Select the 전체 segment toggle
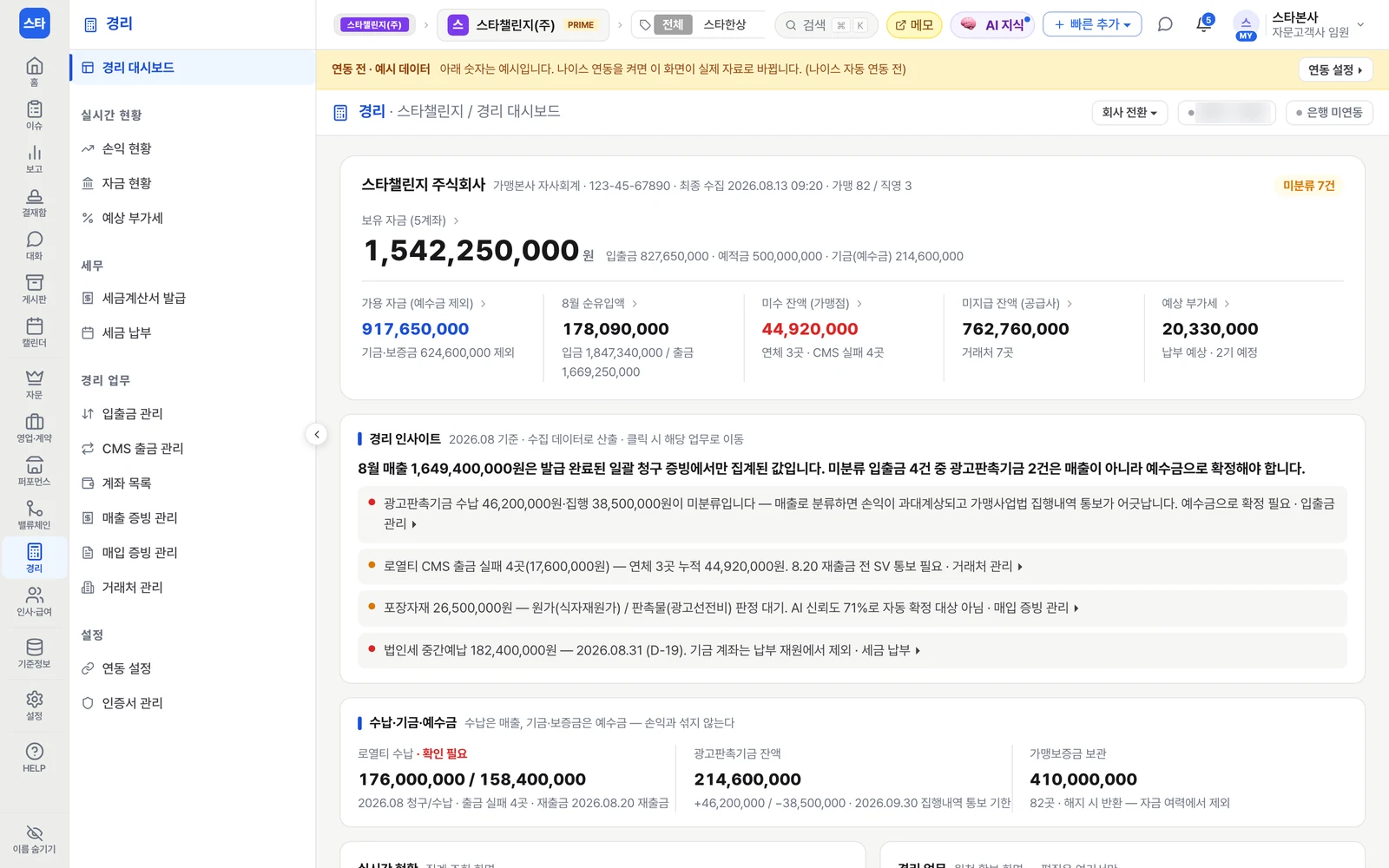This screenshot has width=1389, height=868. click(673, 24)
